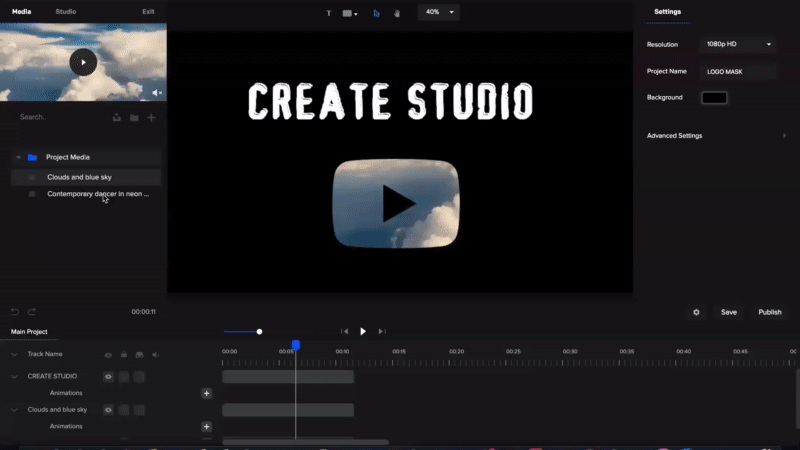Hide the CREATE STUDIO layer
800x450 pixels.
(x=108, y=377)
